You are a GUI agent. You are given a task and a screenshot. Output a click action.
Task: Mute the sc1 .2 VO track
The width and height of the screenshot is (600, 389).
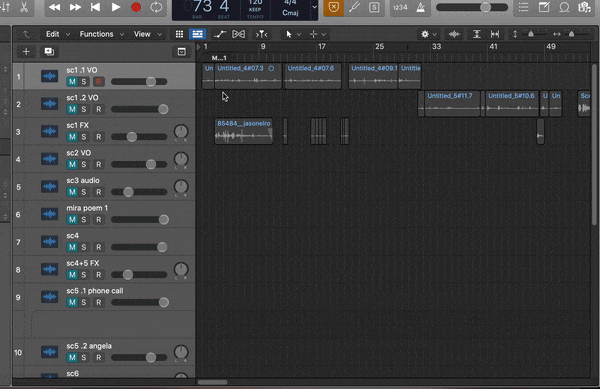(x=72, y=109)
